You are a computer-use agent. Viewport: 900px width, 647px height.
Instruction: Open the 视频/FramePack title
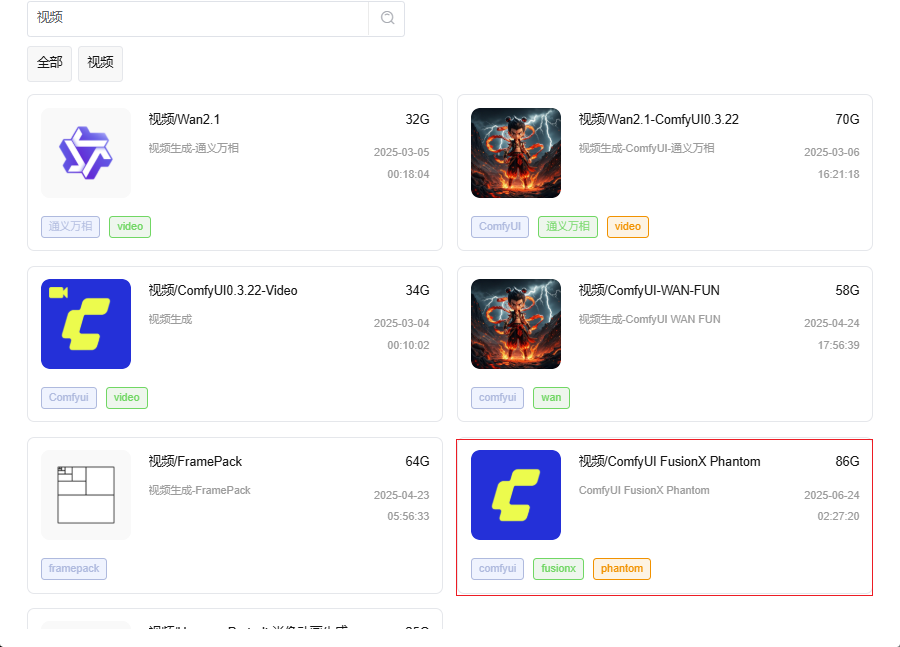click(x=195, y=462)
